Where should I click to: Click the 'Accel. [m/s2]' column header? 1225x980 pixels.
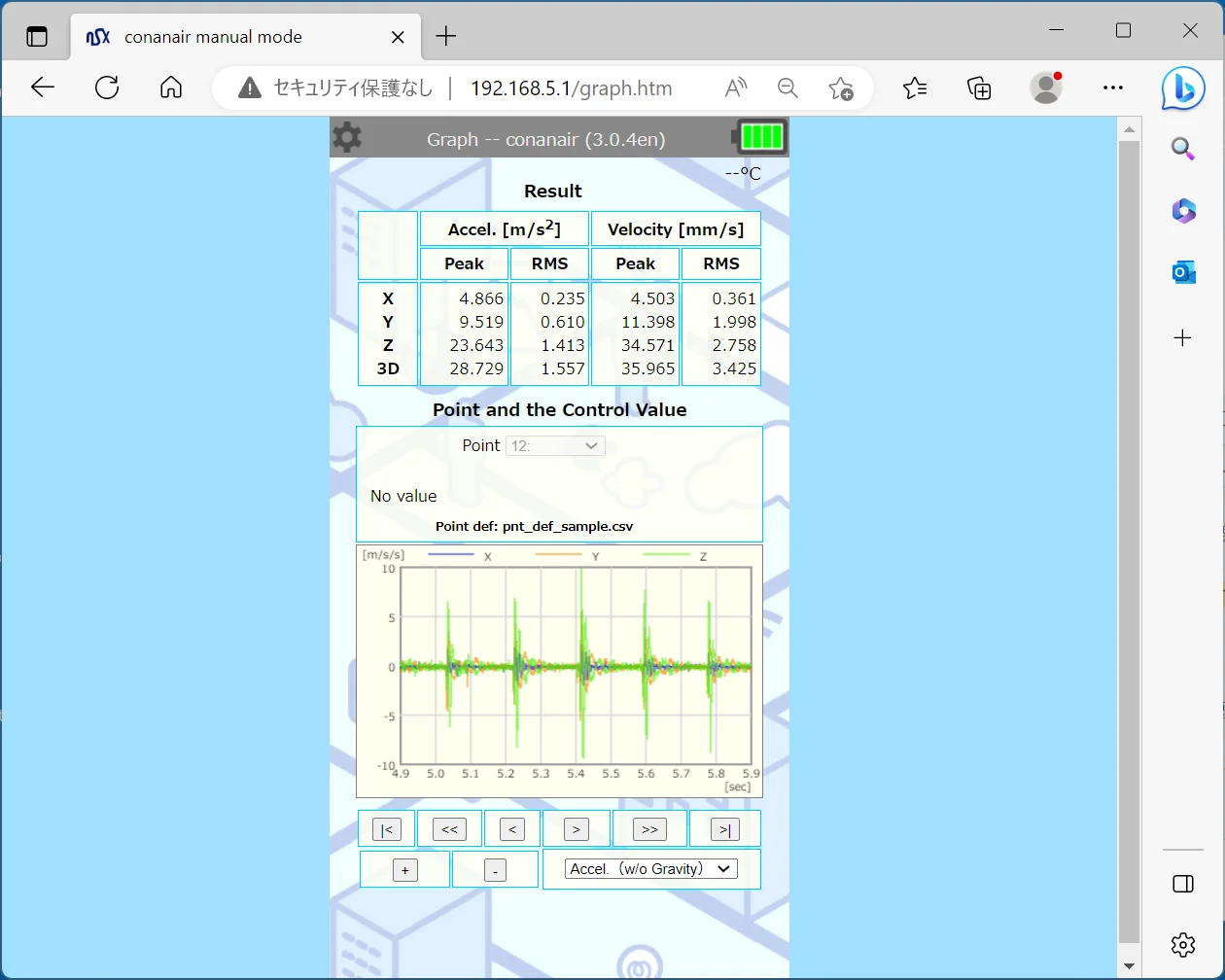[x=505, y=229]
